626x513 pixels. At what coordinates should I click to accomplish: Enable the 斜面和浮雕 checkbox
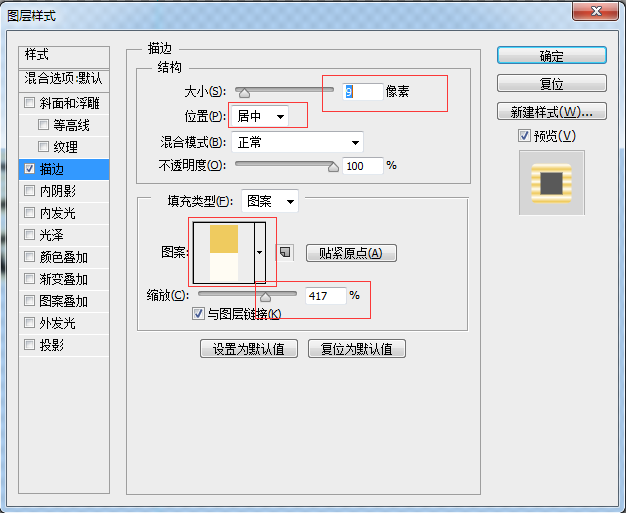[x=30, y=103]
